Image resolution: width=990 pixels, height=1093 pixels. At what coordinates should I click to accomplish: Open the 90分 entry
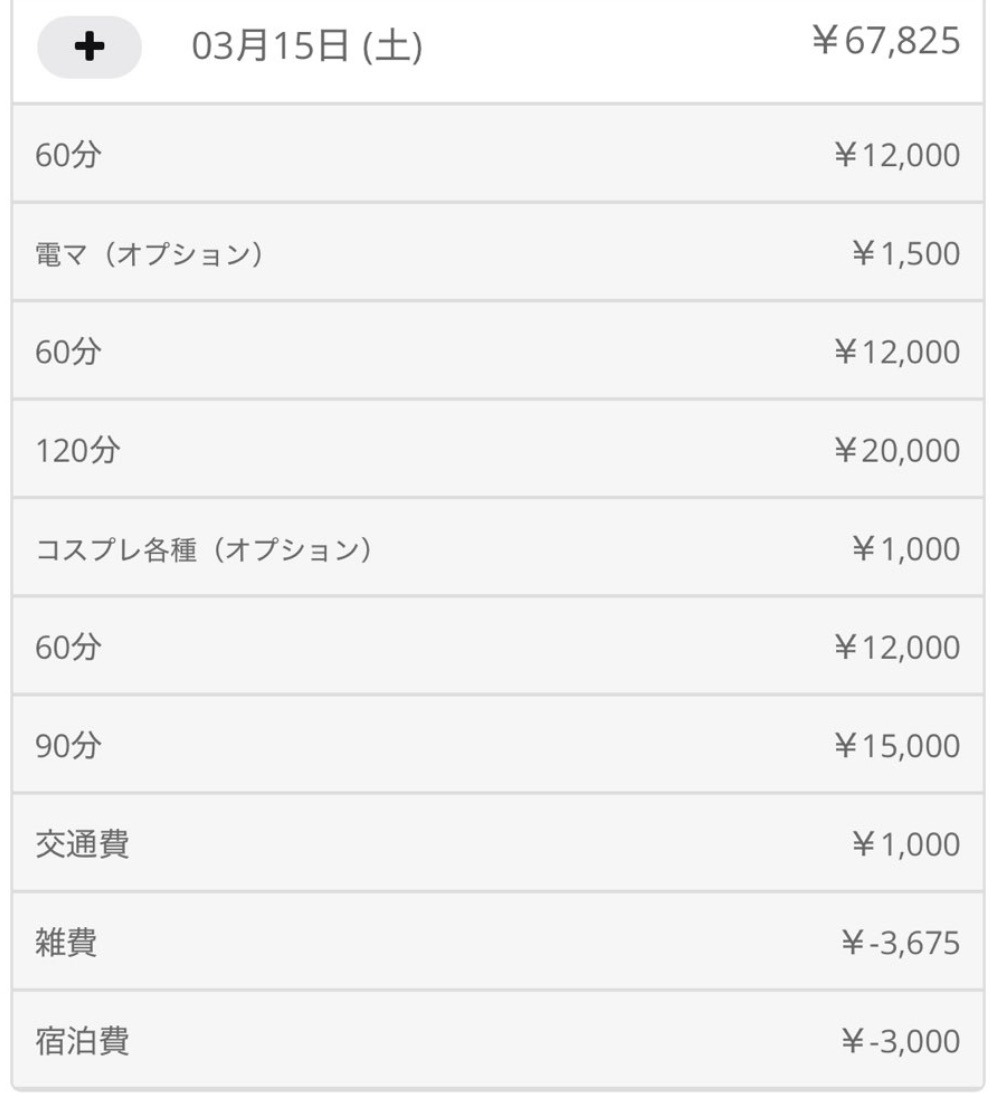point(68,746)
